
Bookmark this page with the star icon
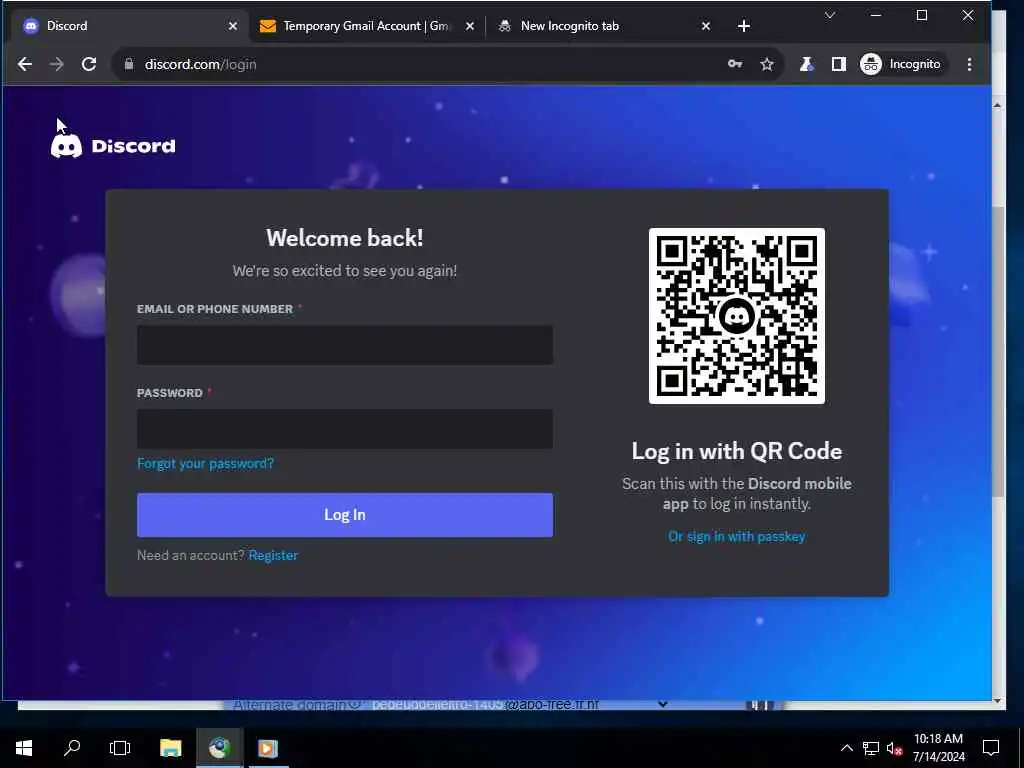point(767,64)
